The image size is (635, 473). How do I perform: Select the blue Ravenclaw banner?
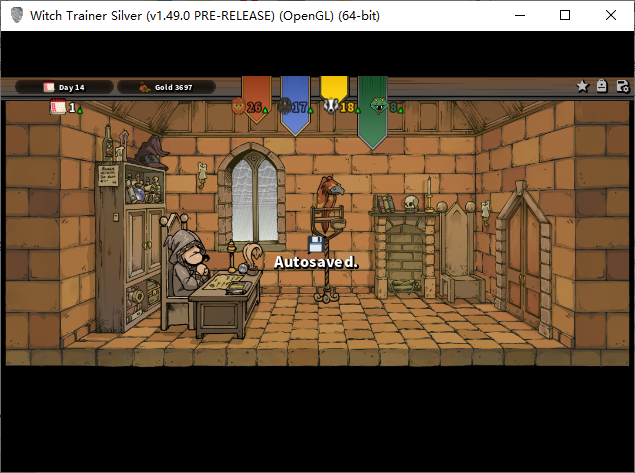point(295,106)
